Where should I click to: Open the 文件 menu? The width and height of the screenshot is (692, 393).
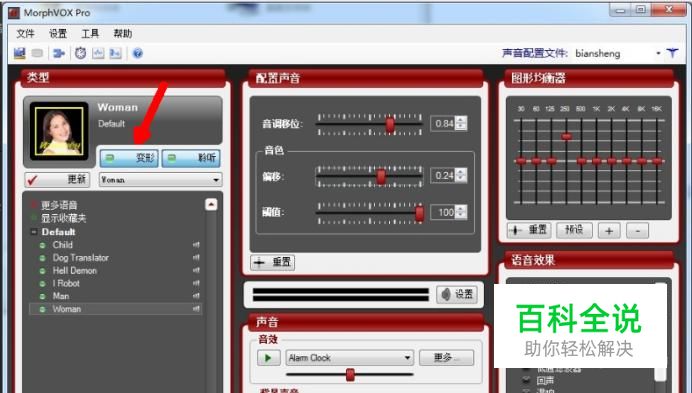pyautogui.click(x=25, y=34)
